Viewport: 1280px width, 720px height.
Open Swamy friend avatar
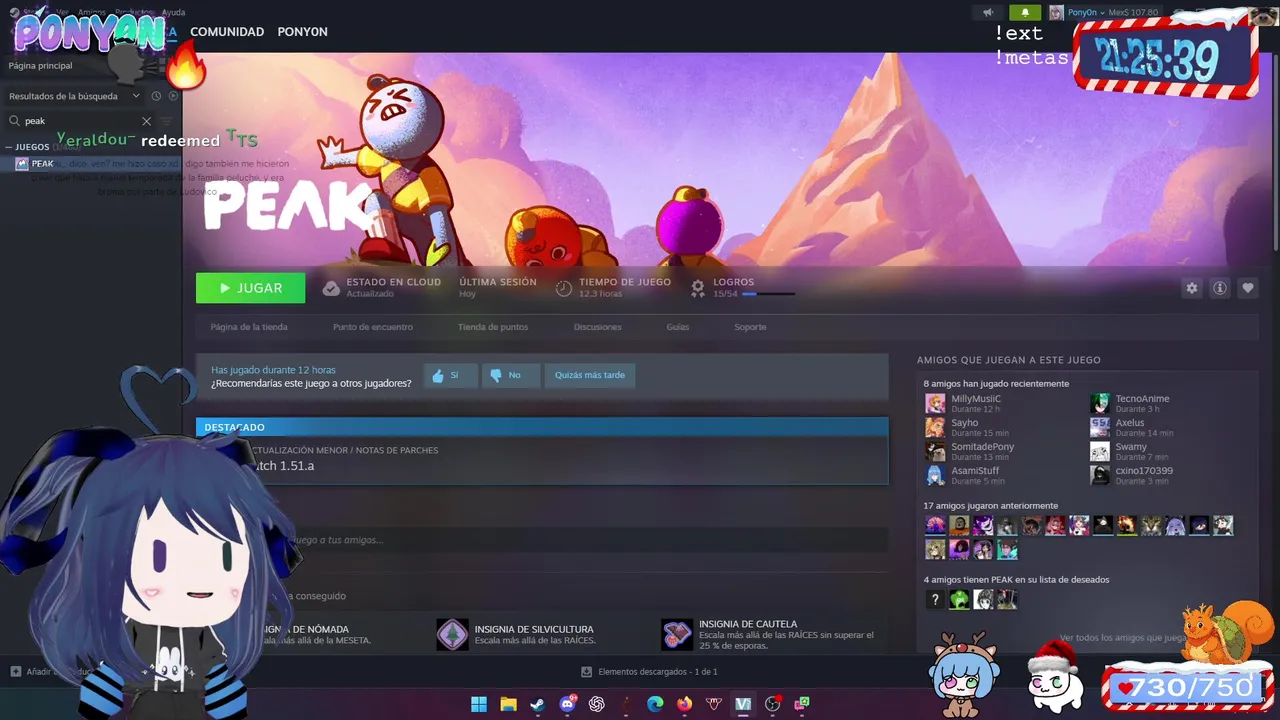[x=1100, y=452]
